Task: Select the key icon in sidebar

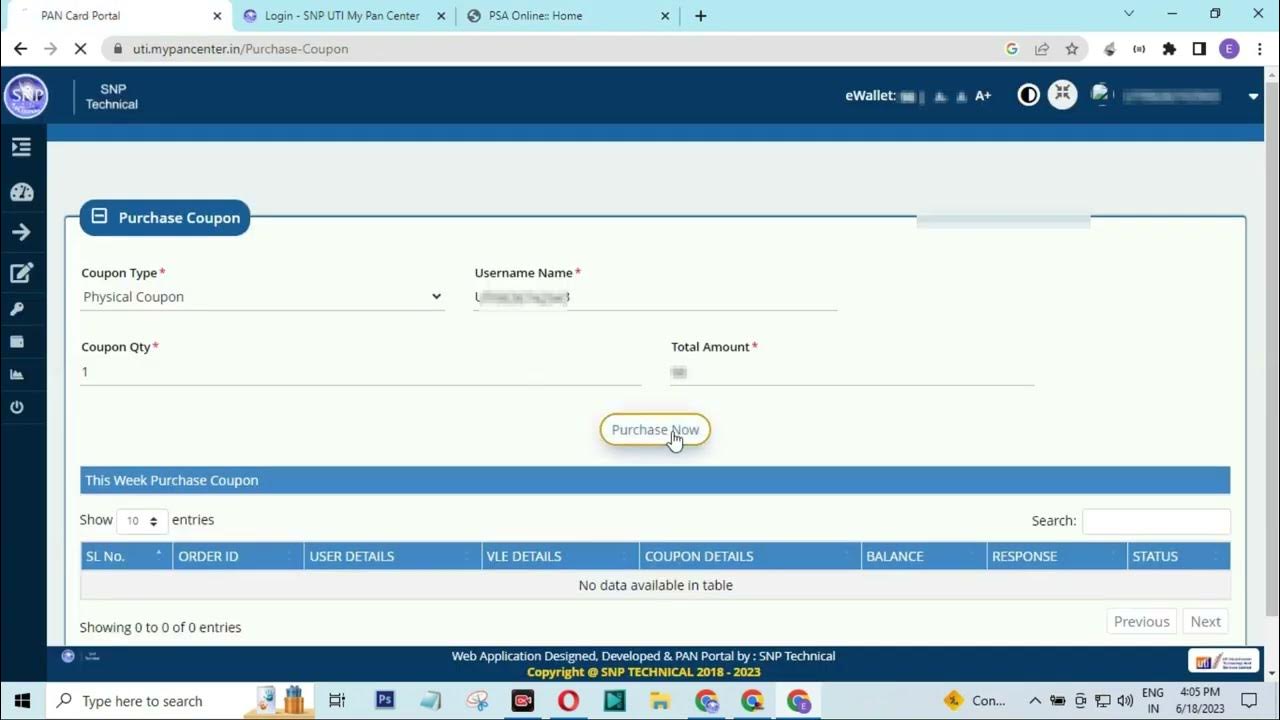Action: pos(17,309)
